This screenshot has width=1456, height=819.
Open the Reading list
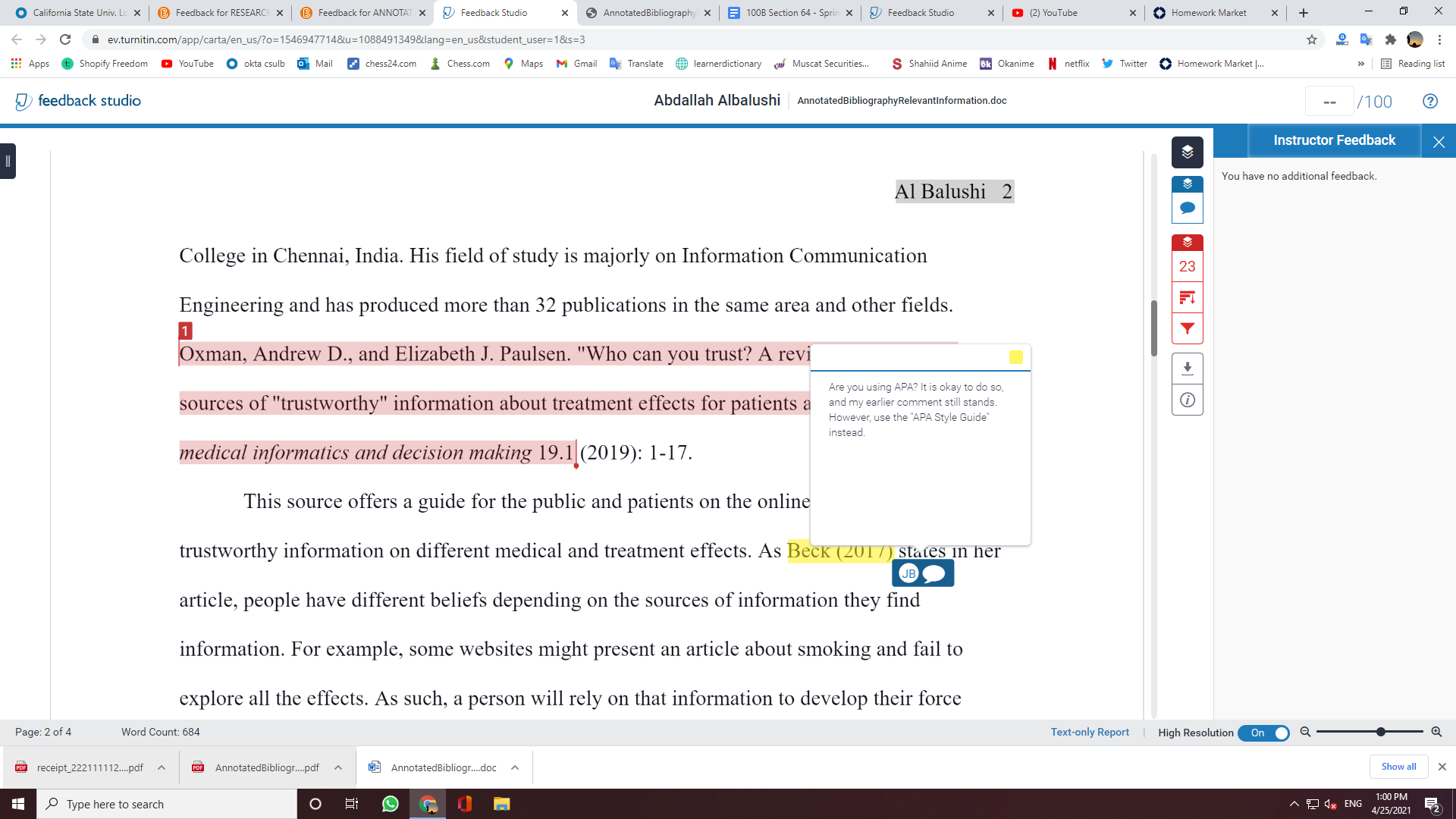pyautogui.click(x=1413, y=64)
